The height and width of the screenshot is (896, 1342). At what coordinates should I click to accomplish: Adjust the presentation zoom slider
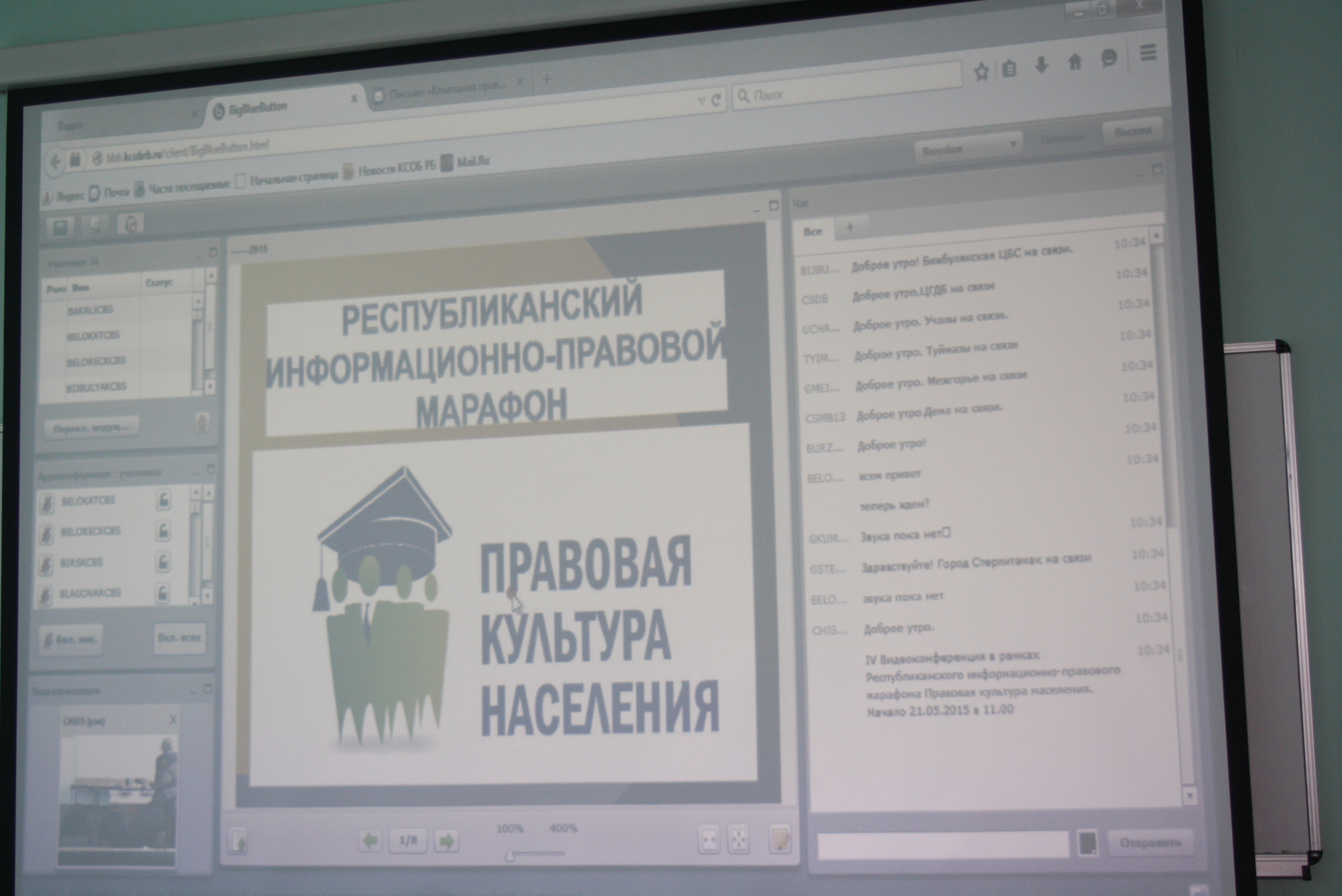[510, 855]
